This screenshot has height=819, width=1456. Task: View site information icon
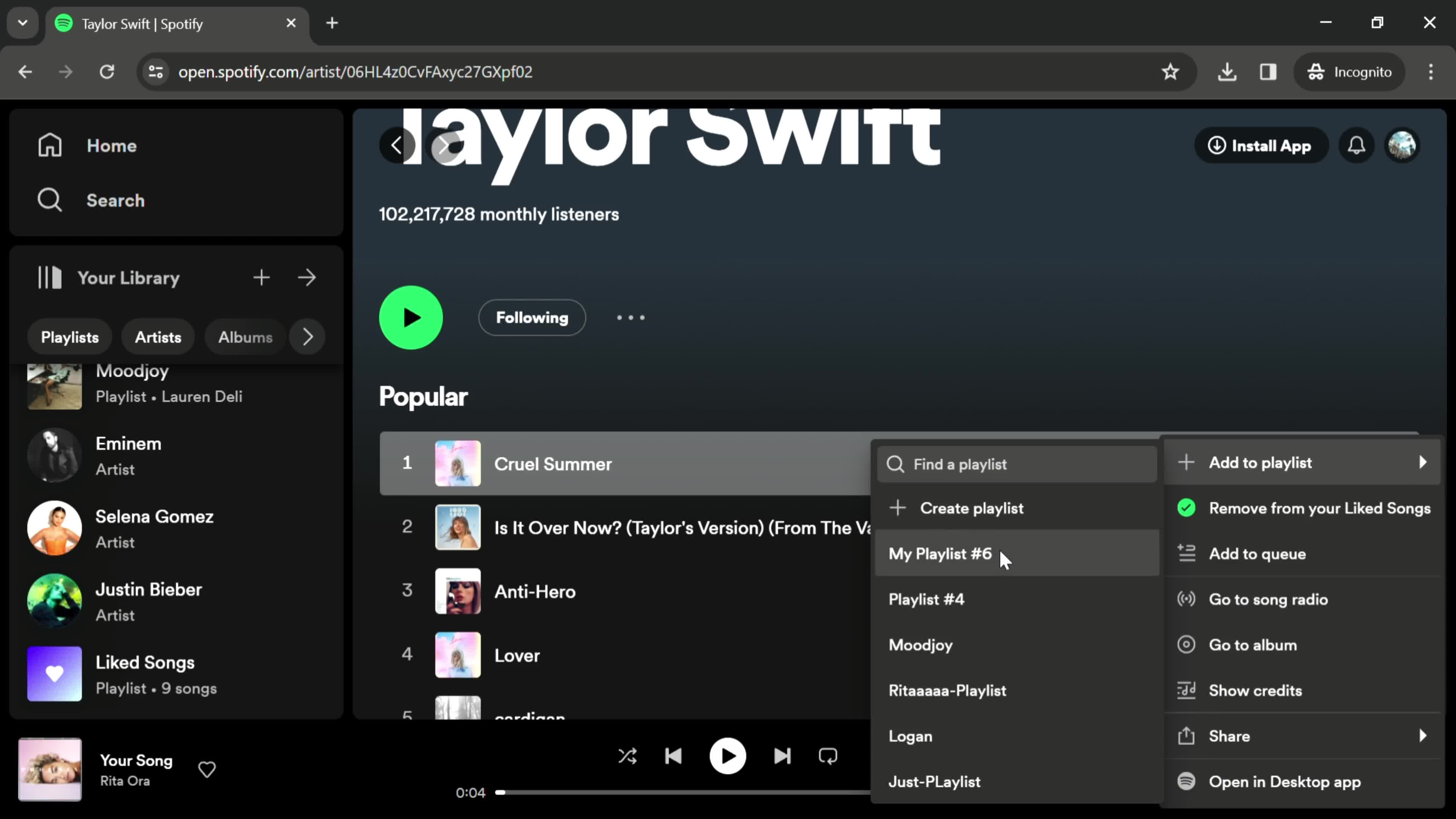tap(155, 72)
